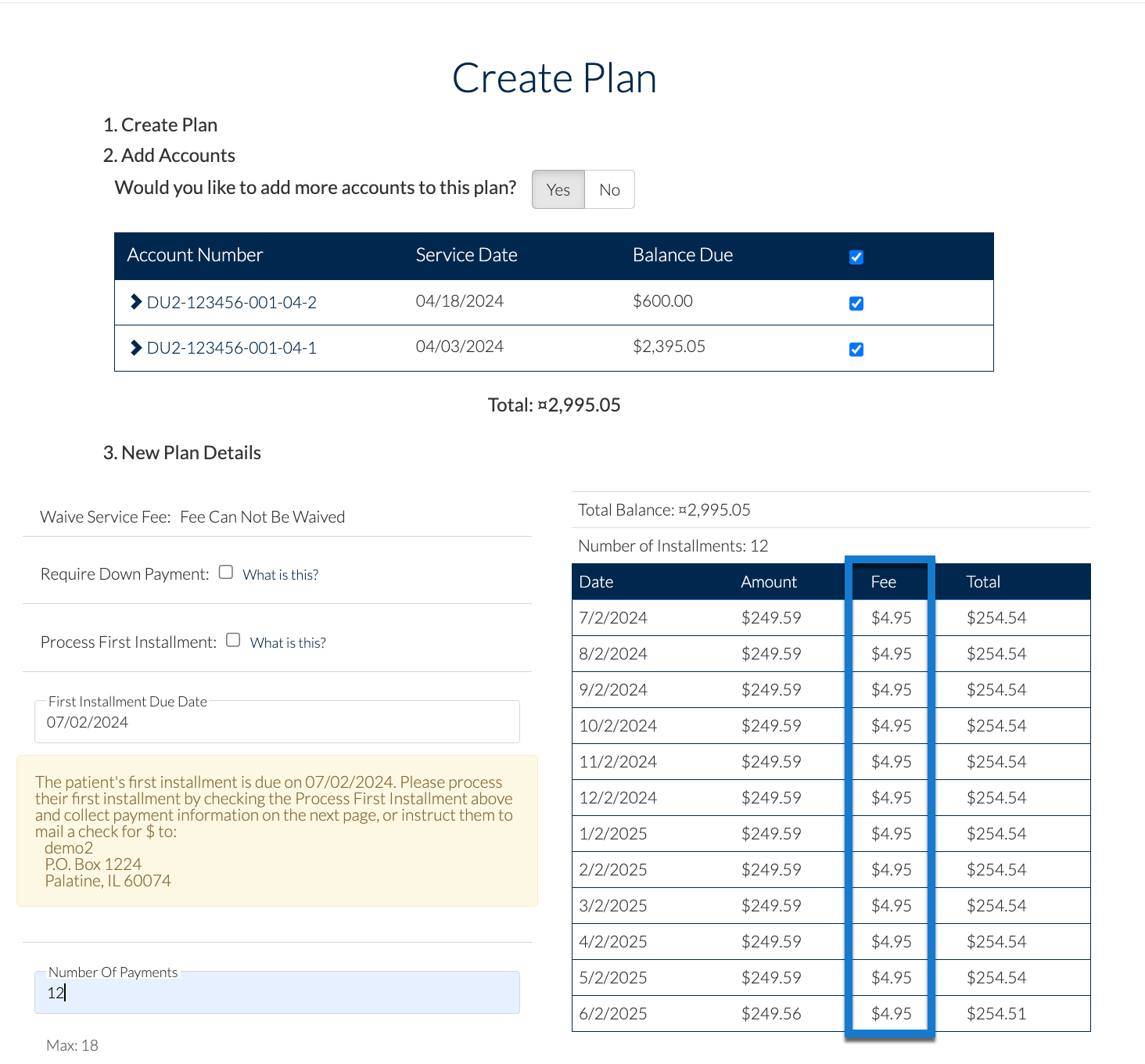This screenshot has width=1145, height=1064.
Task: Select "Yes" for adding more accounts
Action: click(557, 189)
